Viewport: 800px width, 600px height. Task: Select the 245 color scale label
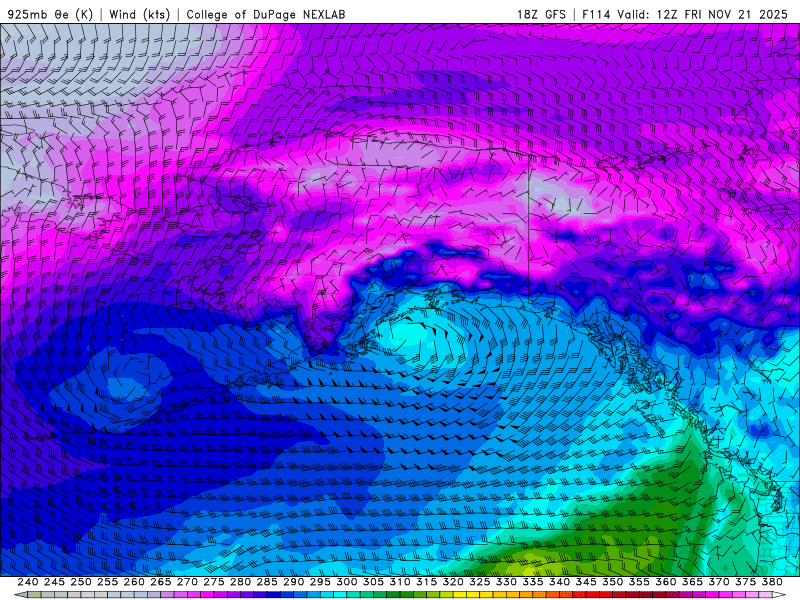tap(54, 582)
